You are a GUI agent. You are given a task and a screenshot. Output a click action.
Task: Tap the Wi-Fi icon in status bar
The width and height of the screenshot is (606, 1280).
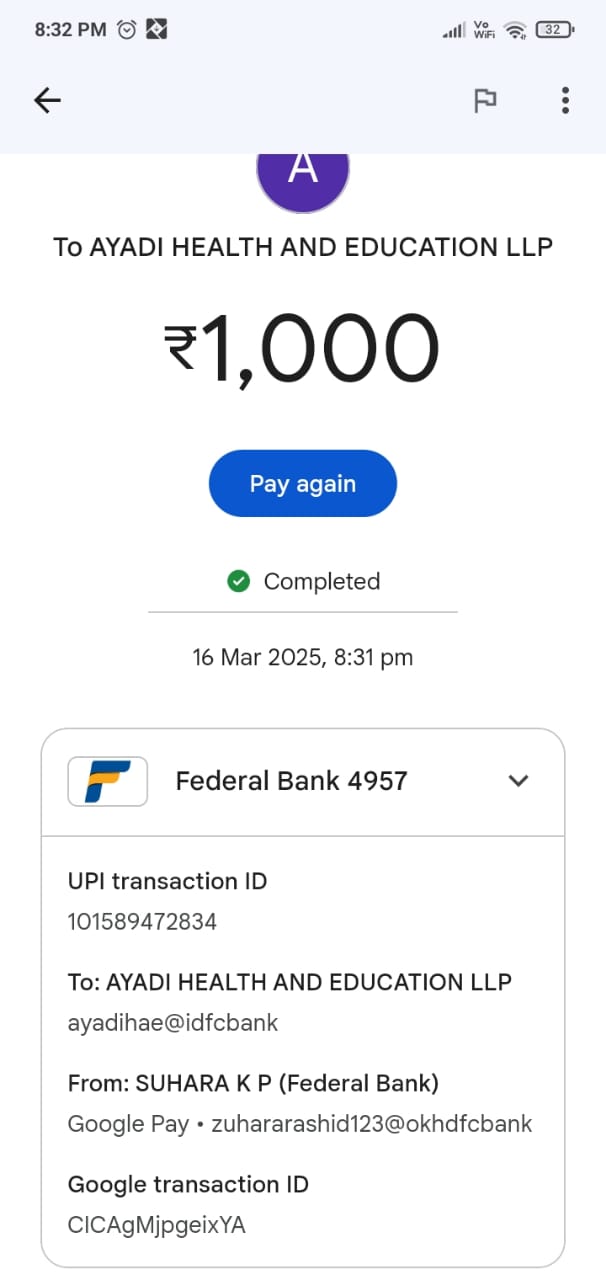515,30
